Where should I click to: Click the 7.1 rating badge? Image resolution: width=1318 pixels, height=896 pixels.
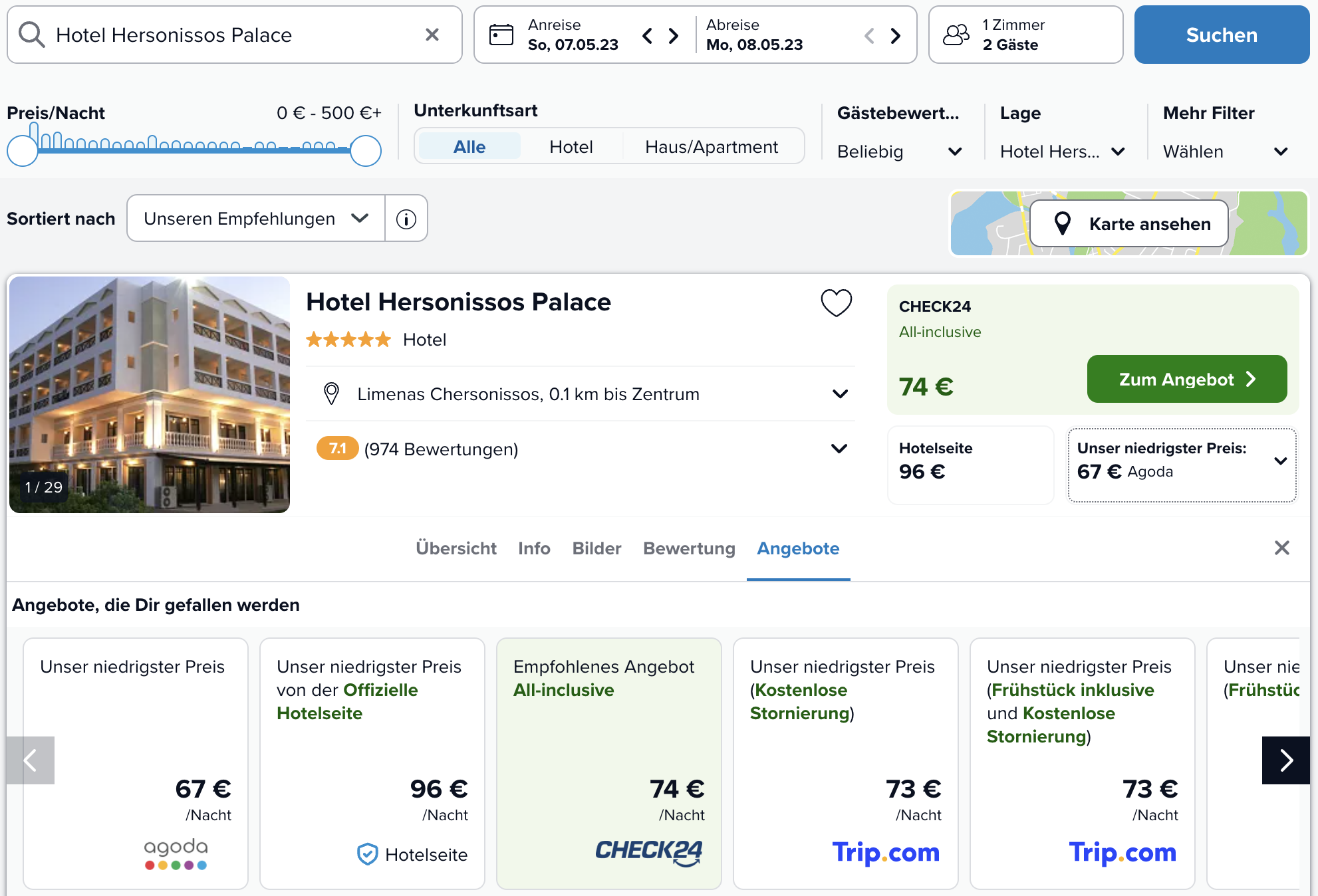[x=337, y=449]
